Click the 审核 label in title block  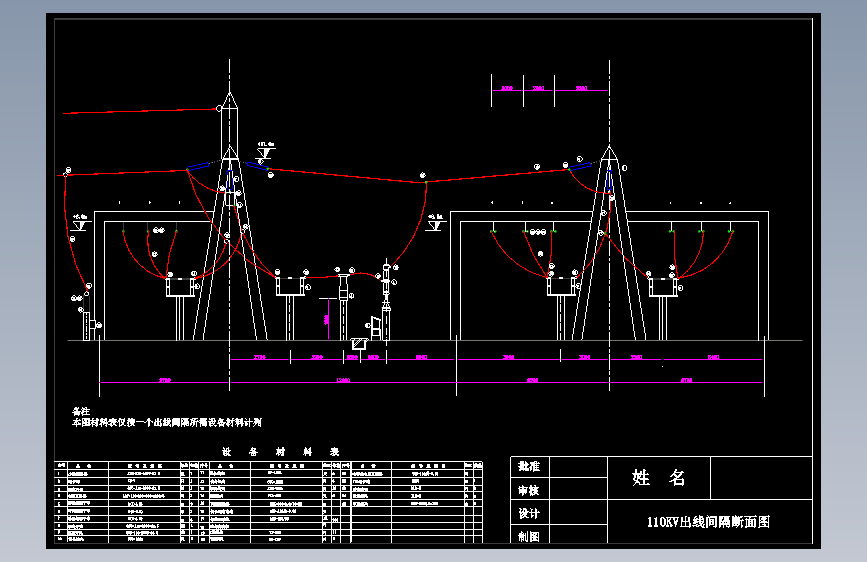(x=529, y=490)
